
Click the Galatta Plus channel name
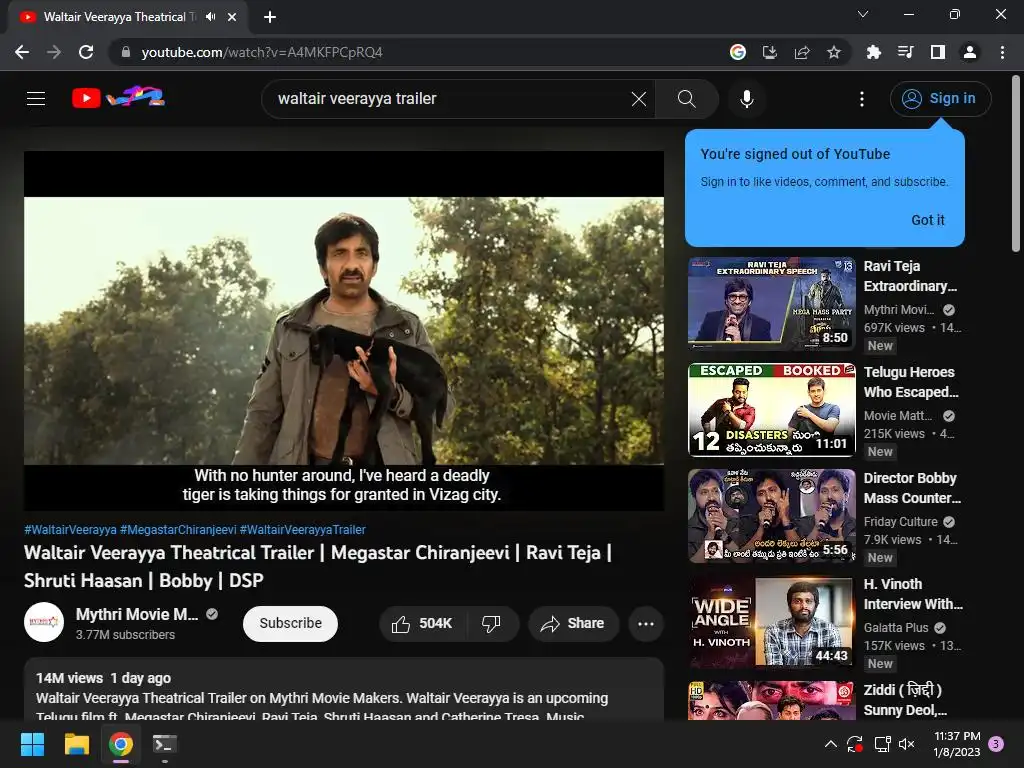tap(896, 628)
